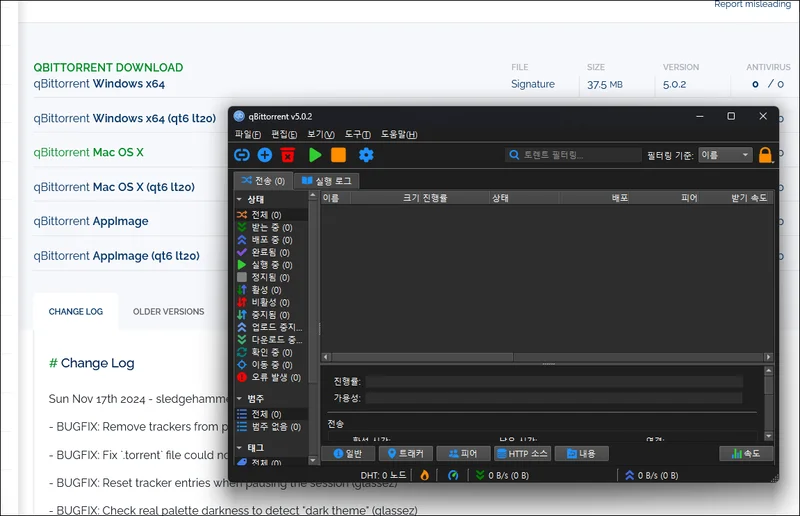Image resolution: width=800 pixels, height=516 pixels.
Task: Filter by 배포 중 (0) seeding
Action: [x=271, y=240]
